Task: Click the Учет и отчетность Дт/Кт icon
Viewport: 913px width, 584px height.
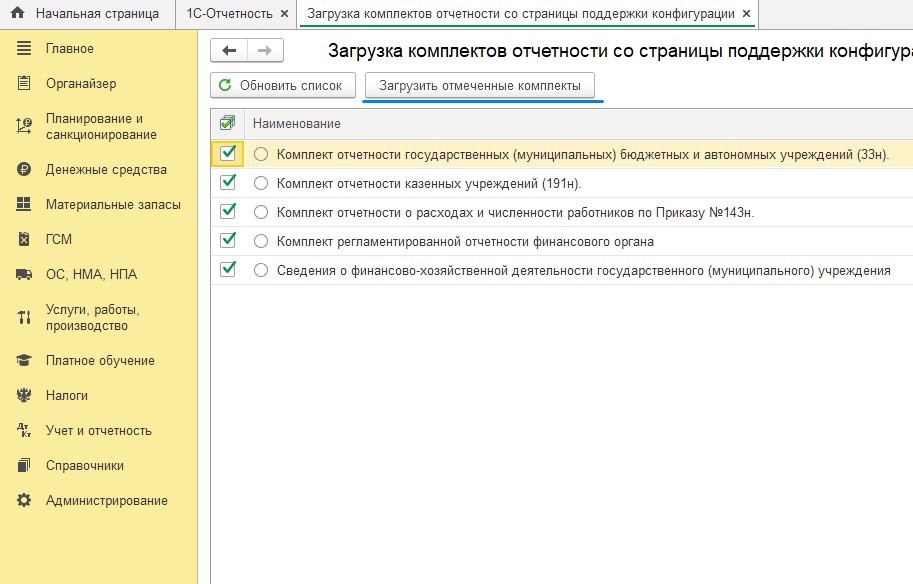Action: coord(24,430)
